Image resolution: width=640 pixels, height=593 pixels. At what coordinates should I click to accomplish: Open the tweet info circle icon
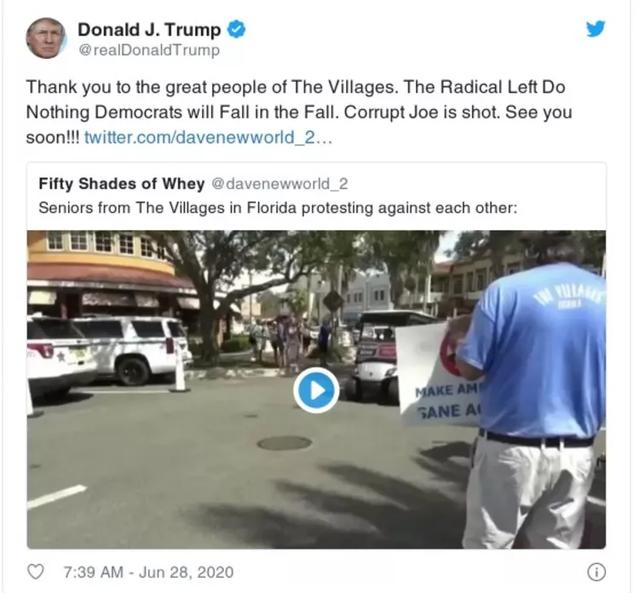point(596,572)
